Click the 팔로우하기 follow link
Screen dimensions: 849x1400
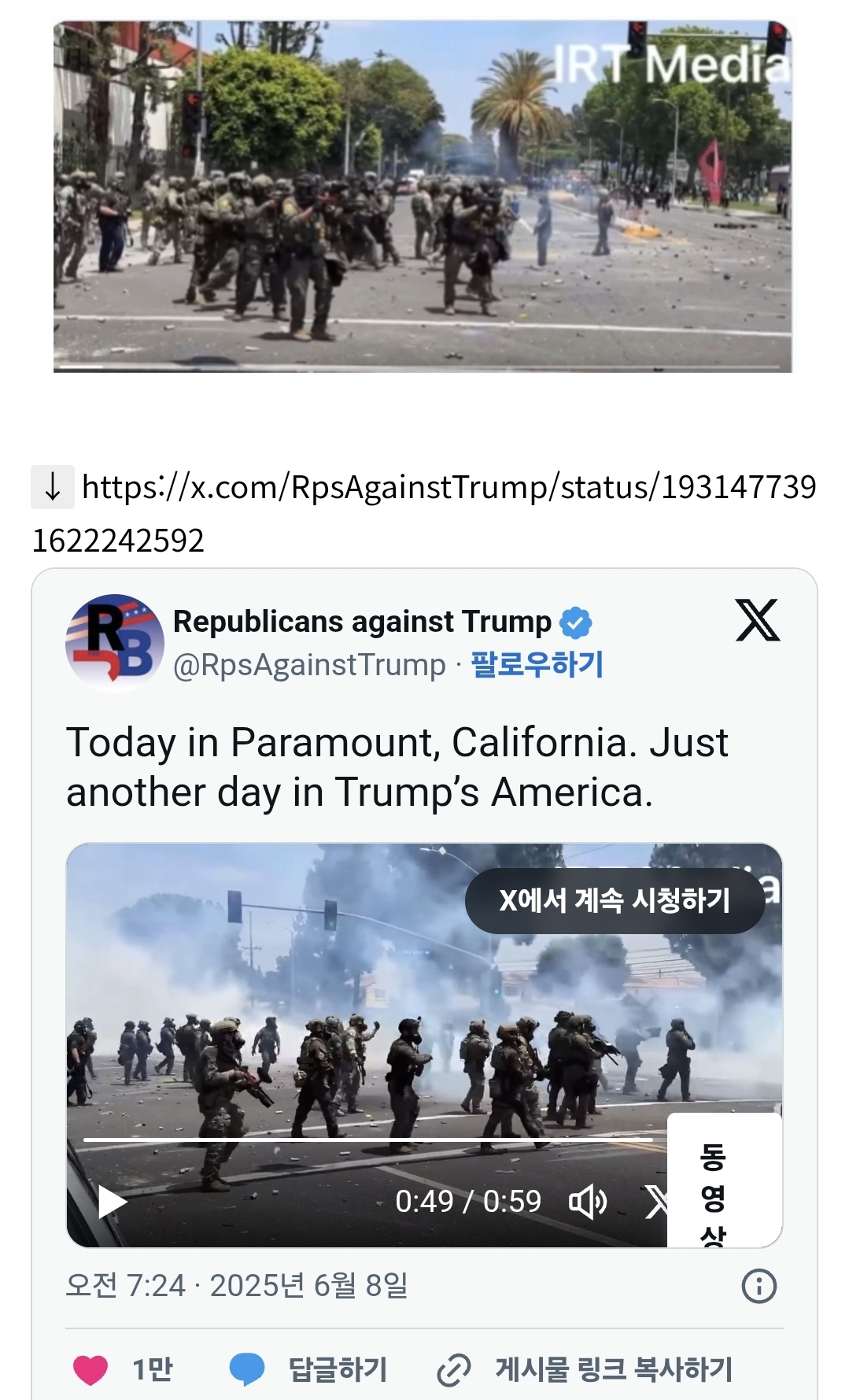[x=537, y=664]
